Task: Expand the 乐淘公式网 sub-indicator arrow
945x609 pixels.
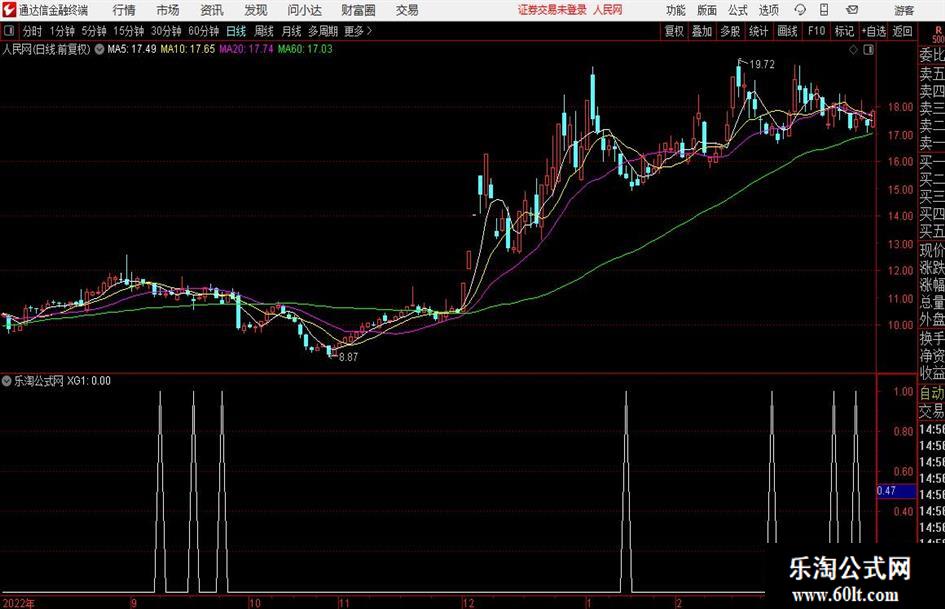Action: (7, 381)
